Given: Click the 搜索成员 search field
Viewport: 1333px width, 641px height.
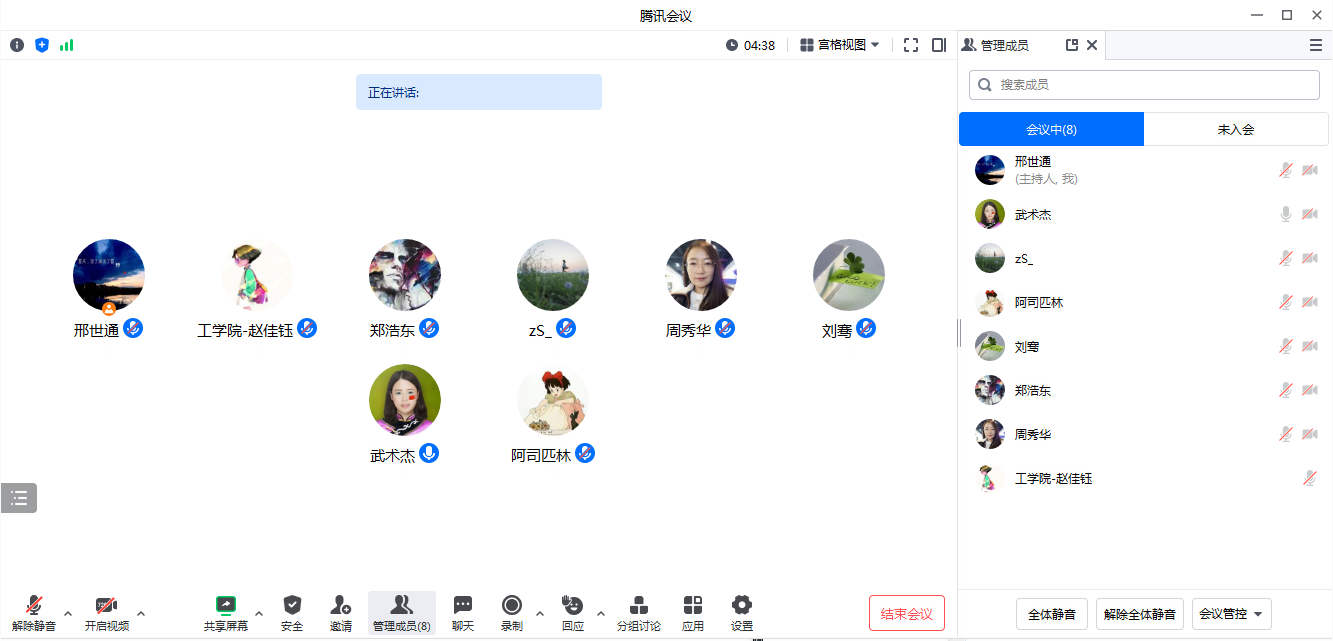Looking at the screenshot, I should [x=1144, y=85].
